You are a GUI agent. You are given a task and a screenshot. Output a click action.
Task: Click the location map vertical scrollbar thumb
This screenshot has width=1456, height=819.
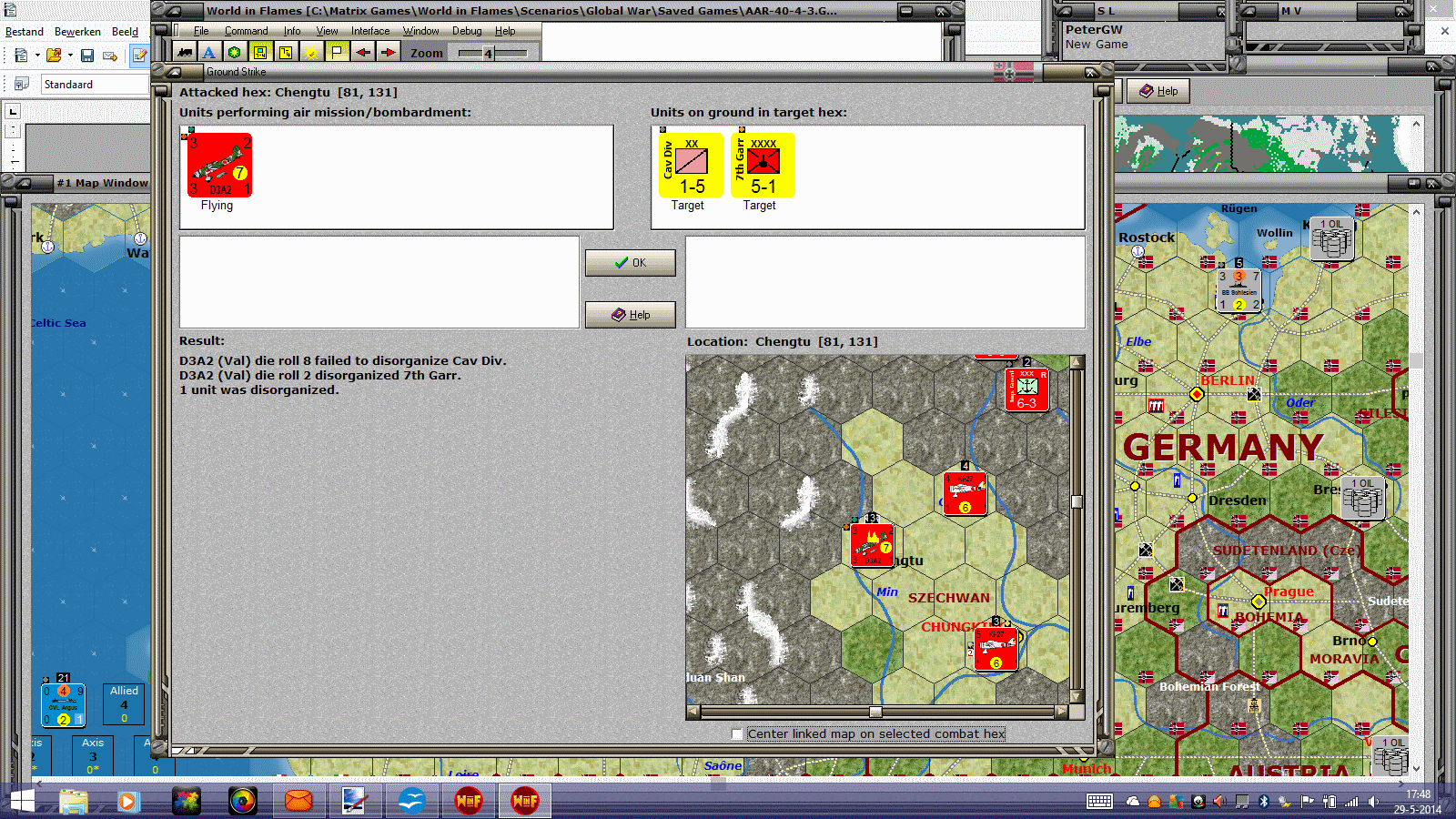[x=1077, y=501]
